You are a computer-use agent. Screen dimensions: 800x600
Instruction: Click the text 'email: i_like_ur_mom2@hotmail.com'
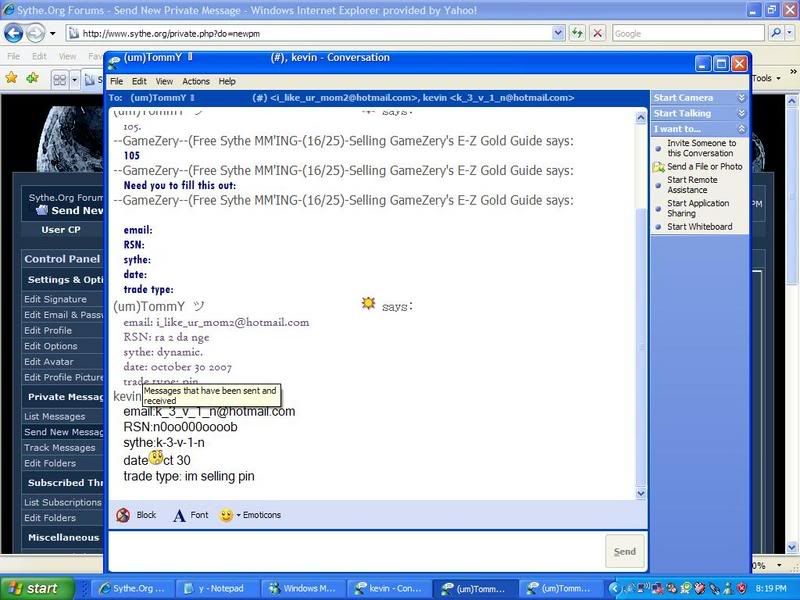(216, 322)
